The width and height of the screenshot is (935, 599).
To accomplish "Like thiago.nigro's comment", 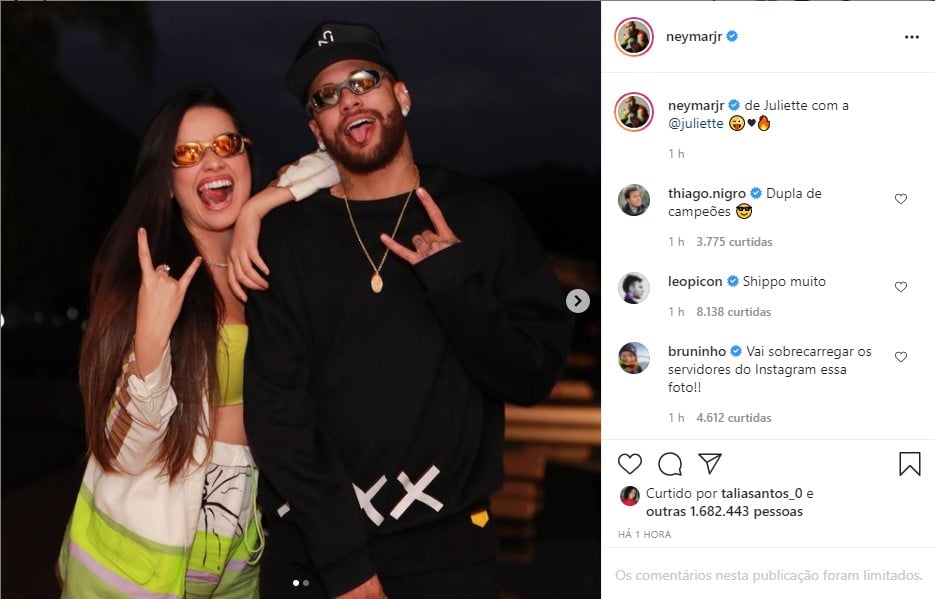I will pyautogui.click(x=900, y=199).
